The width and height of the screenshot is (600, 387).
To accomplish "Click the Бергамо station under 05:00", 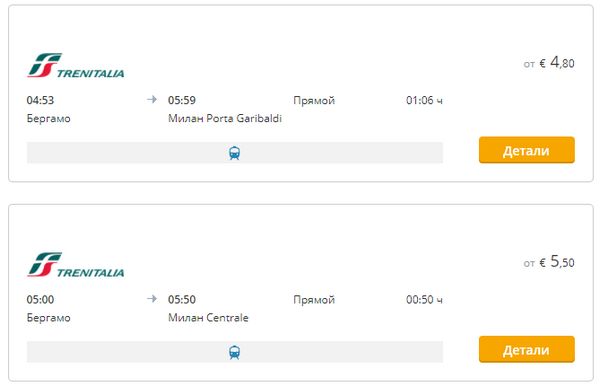I will point(49,318).
